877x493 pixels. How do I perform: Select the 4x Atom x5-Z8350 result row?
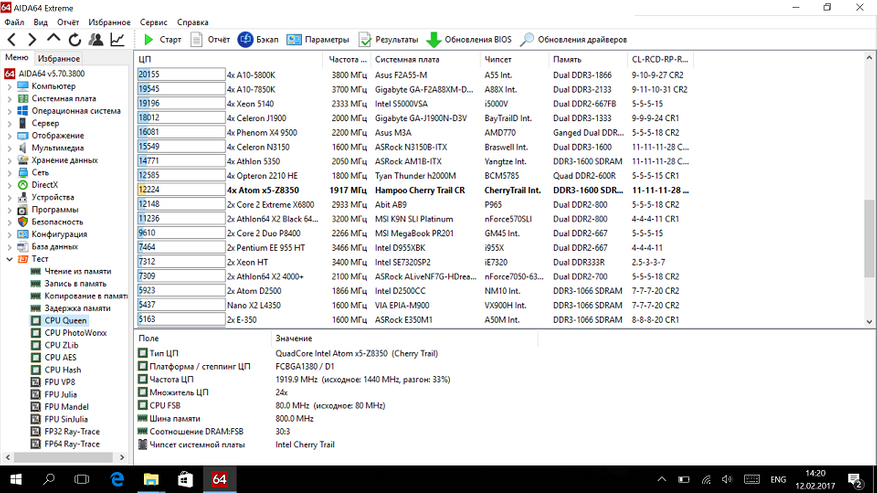tap(414, 190)
